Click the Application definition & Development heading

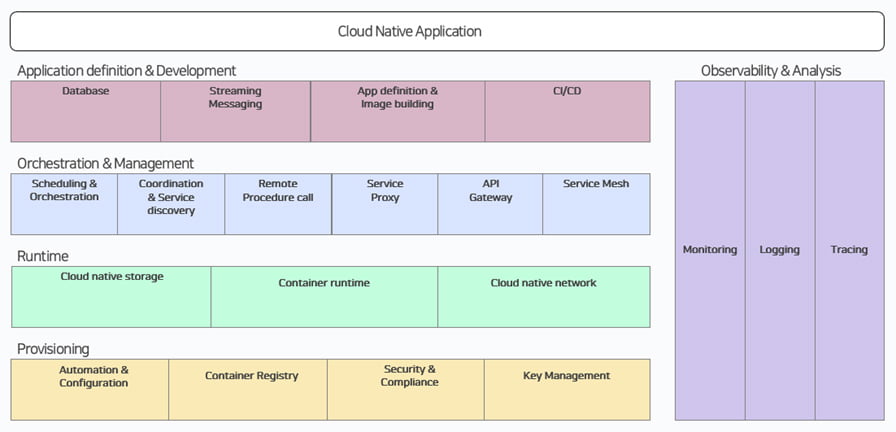point(126,71)
